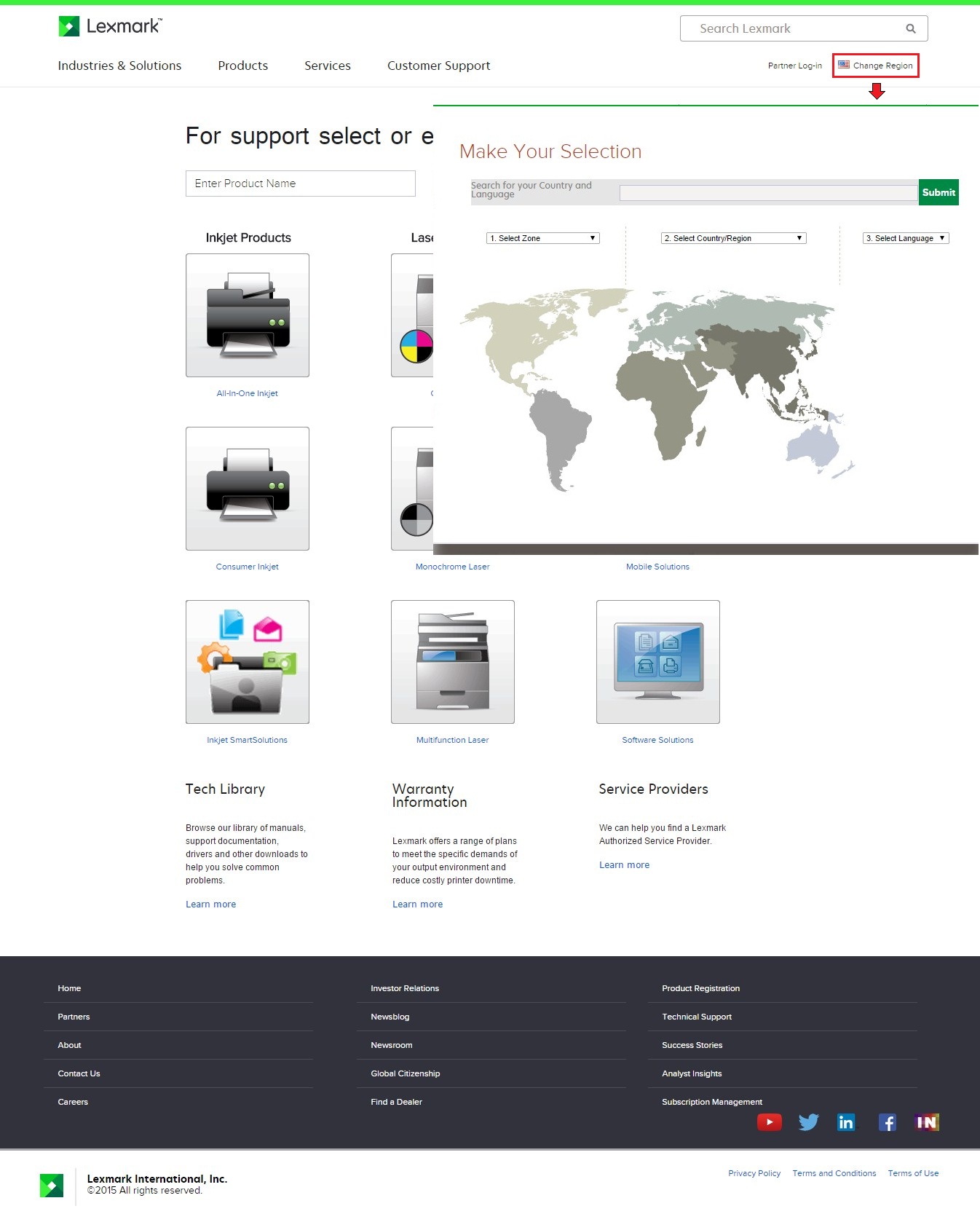Image resolution: width=980 pixels, height=1222 pixels.
Task: Open the Global Citizenship link
Action: pos(406,1073)
